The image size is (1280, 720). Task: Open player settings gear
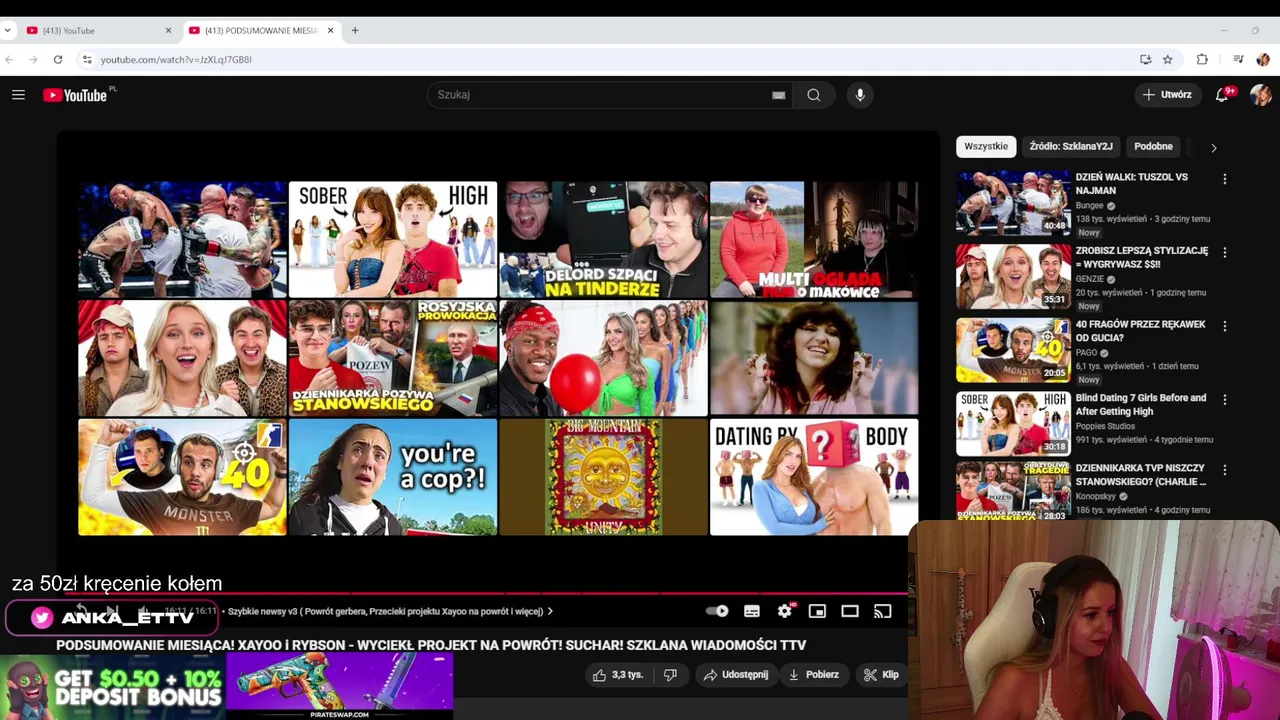point(785,611)
